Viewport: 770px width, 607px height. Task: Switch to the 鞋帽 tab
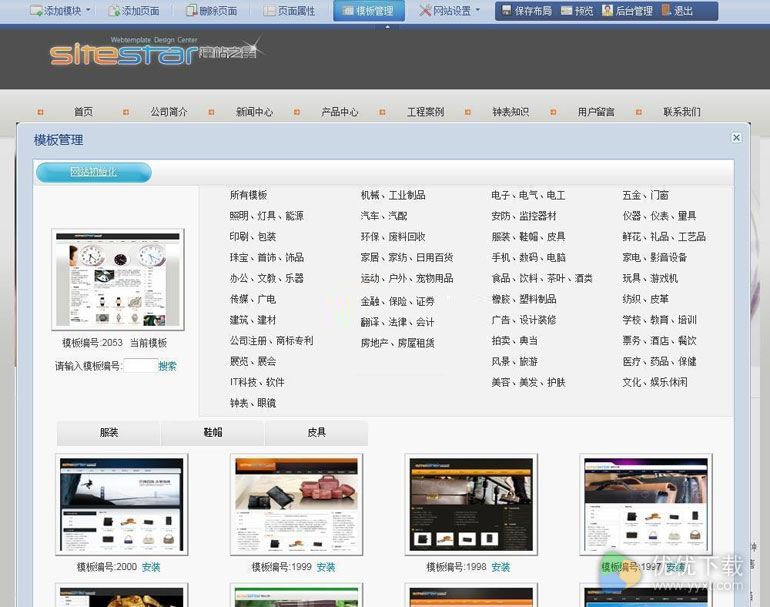213,433
